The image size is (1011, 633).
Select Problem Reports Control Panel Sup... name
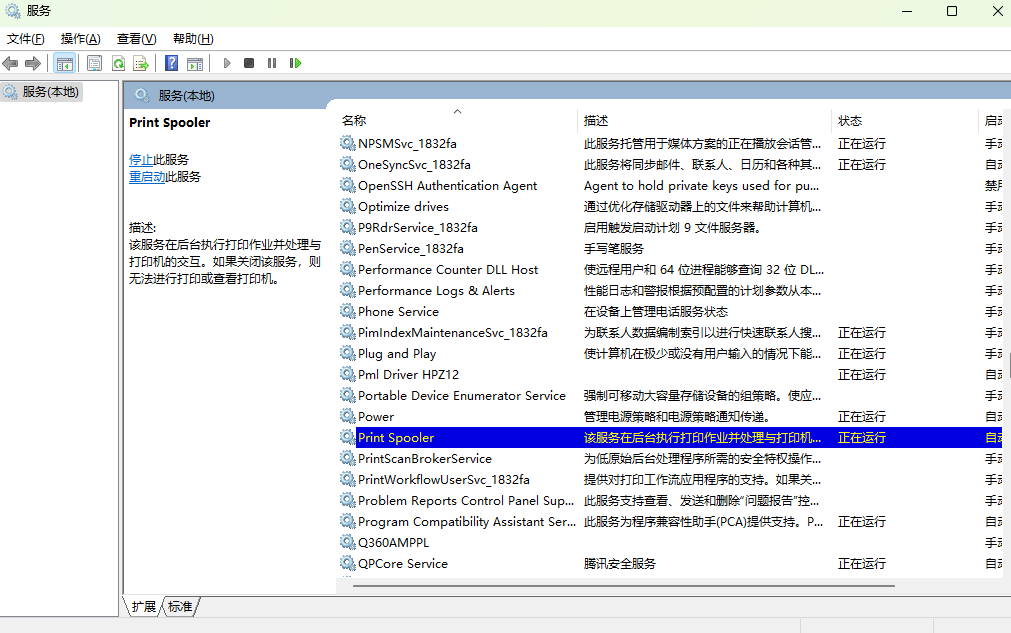click(x=466, y=500)
